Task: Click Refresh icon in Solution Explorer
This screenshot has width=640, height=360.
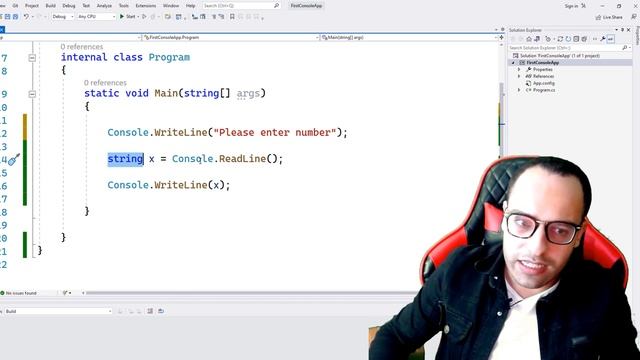Action: [568, 39]
